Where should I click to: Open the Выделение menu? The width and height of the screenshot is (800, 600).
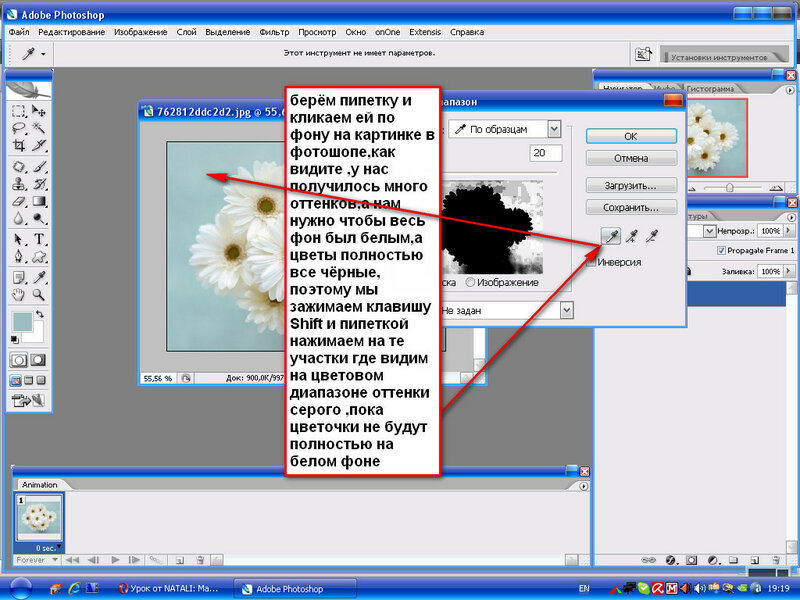228,32
